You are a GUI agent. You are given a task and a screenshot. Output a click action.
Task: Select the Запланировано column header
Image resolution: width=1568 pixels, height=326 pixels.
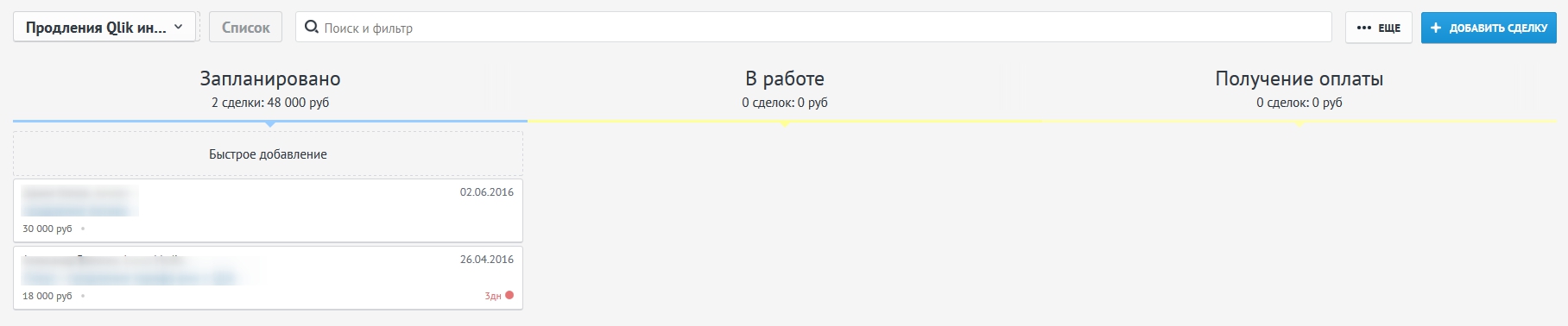(270, 78)
